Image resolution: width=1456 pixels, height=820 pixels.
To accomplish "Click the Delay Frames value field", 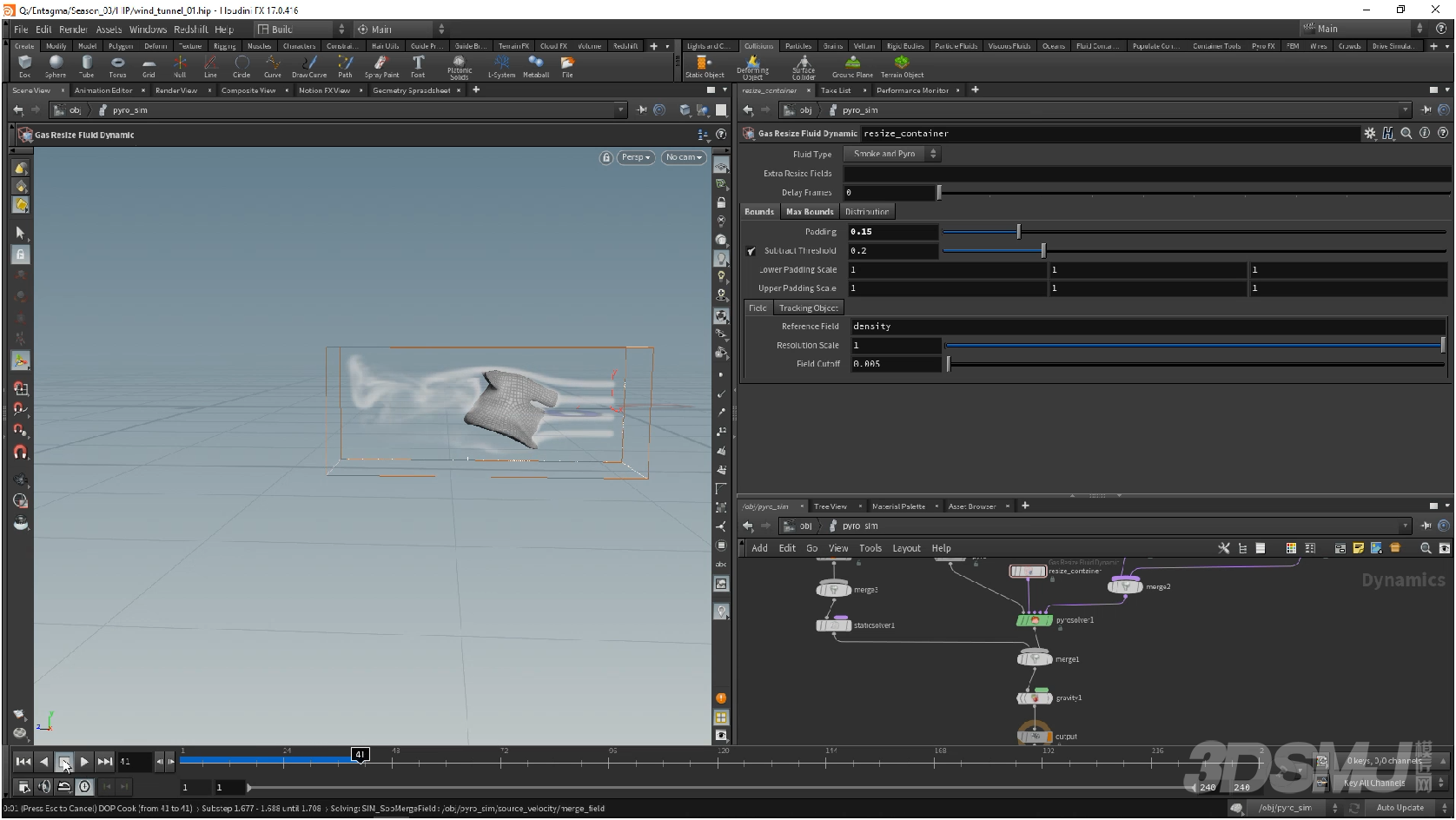I will coord(890,193).
